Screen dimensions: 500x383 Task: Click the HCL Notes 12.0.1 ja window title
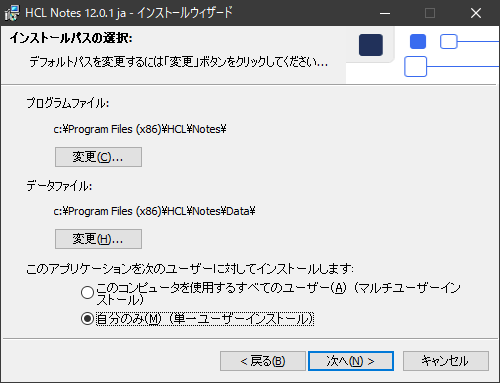pos(129,13)
